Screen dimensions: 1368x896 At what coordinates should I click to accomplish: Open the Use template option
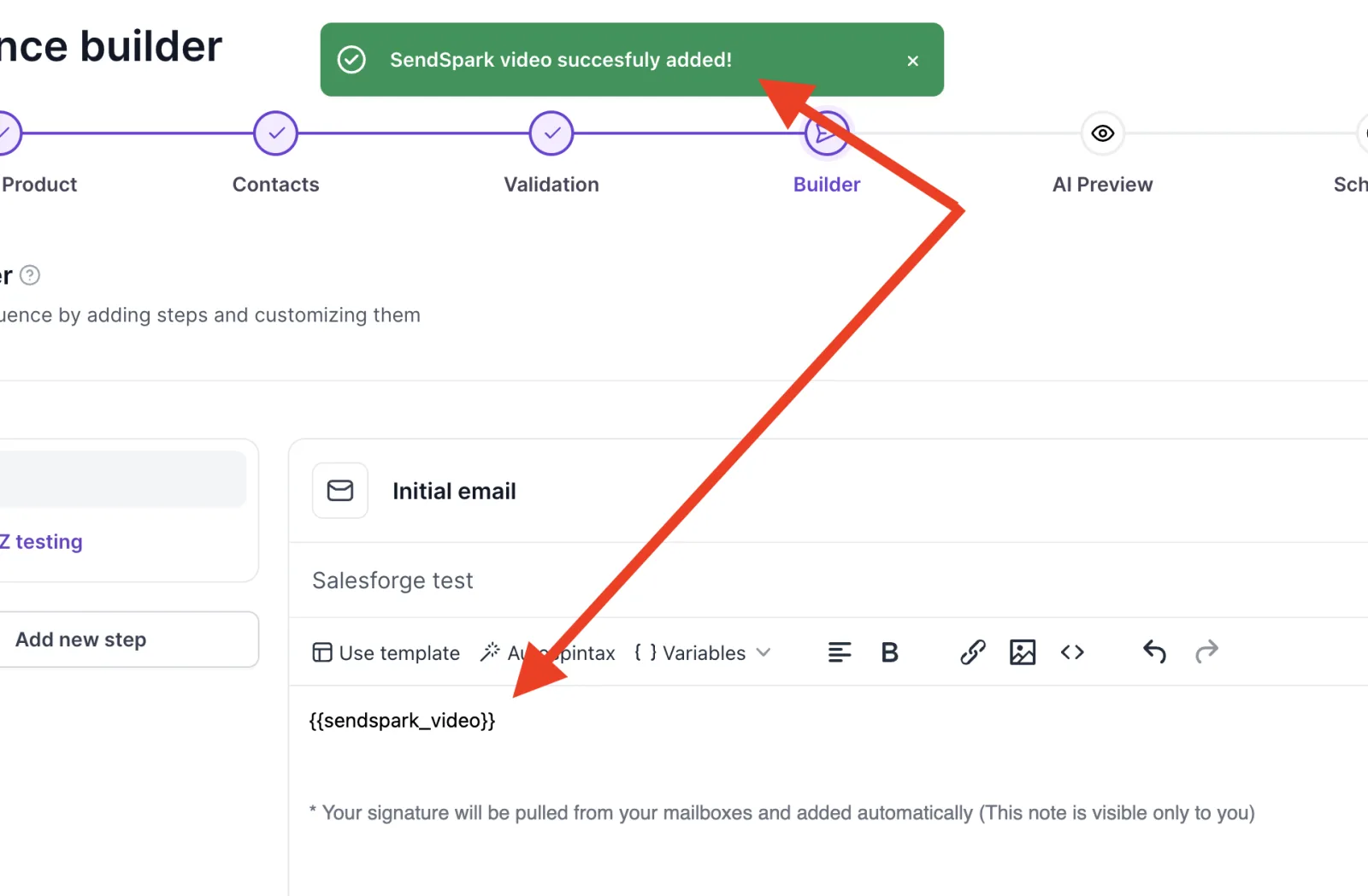[386, 653]
